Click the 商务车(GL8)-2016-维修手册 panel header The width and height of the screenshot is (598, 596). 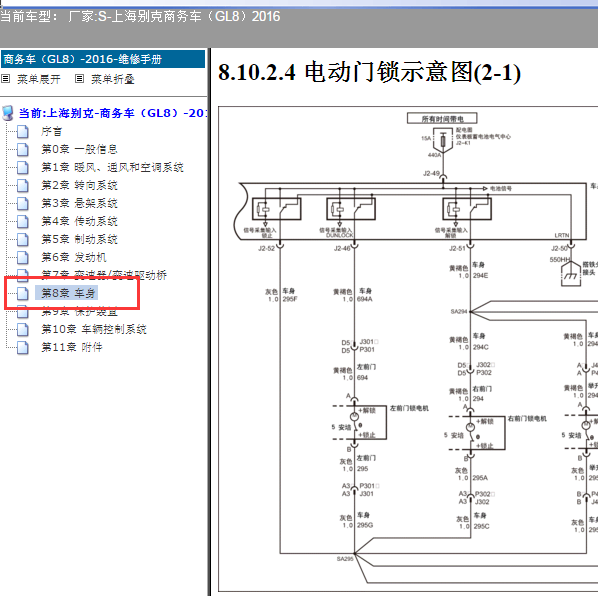(103, 59)
